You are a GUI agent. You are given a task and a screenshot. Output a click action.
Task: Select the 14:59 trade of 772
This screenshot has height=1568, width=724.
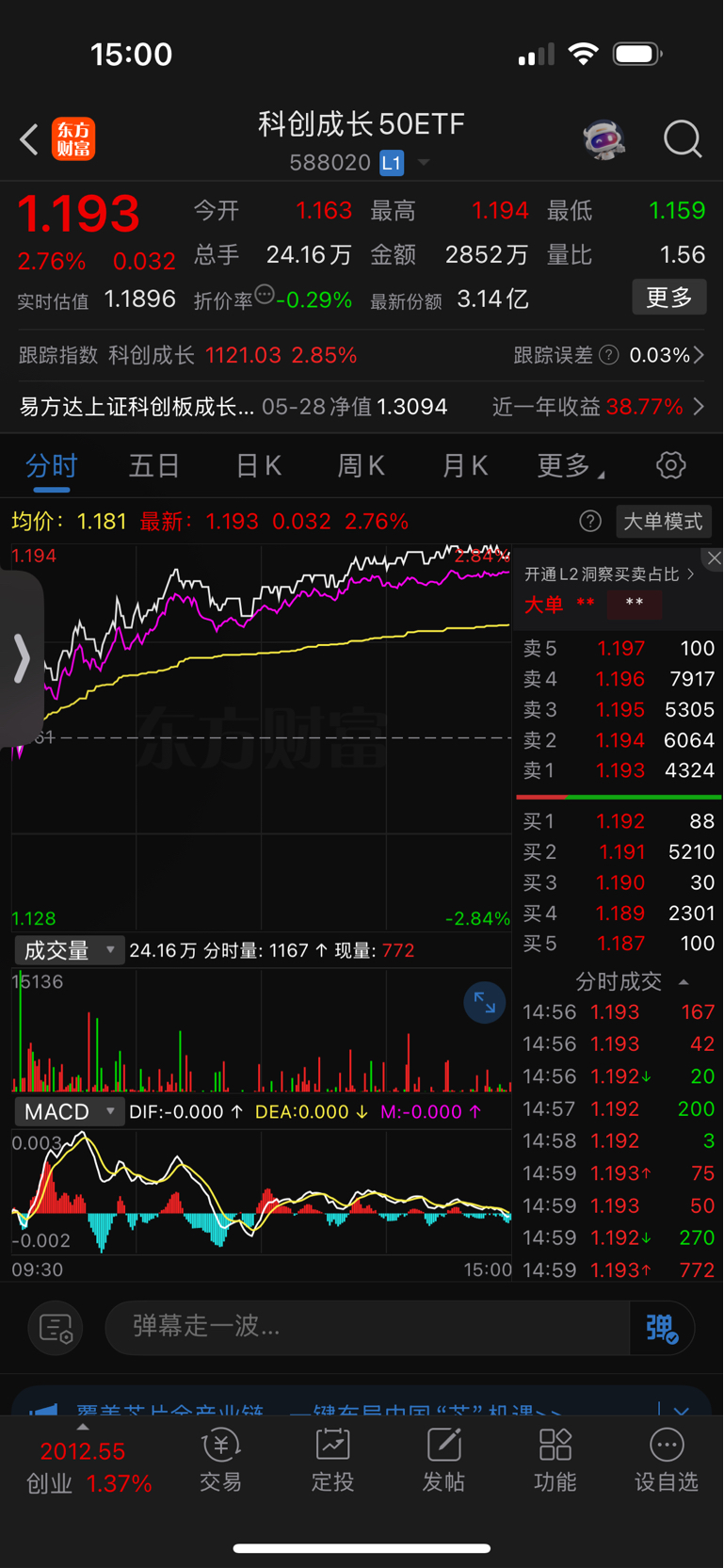[x=619, y=1269]
